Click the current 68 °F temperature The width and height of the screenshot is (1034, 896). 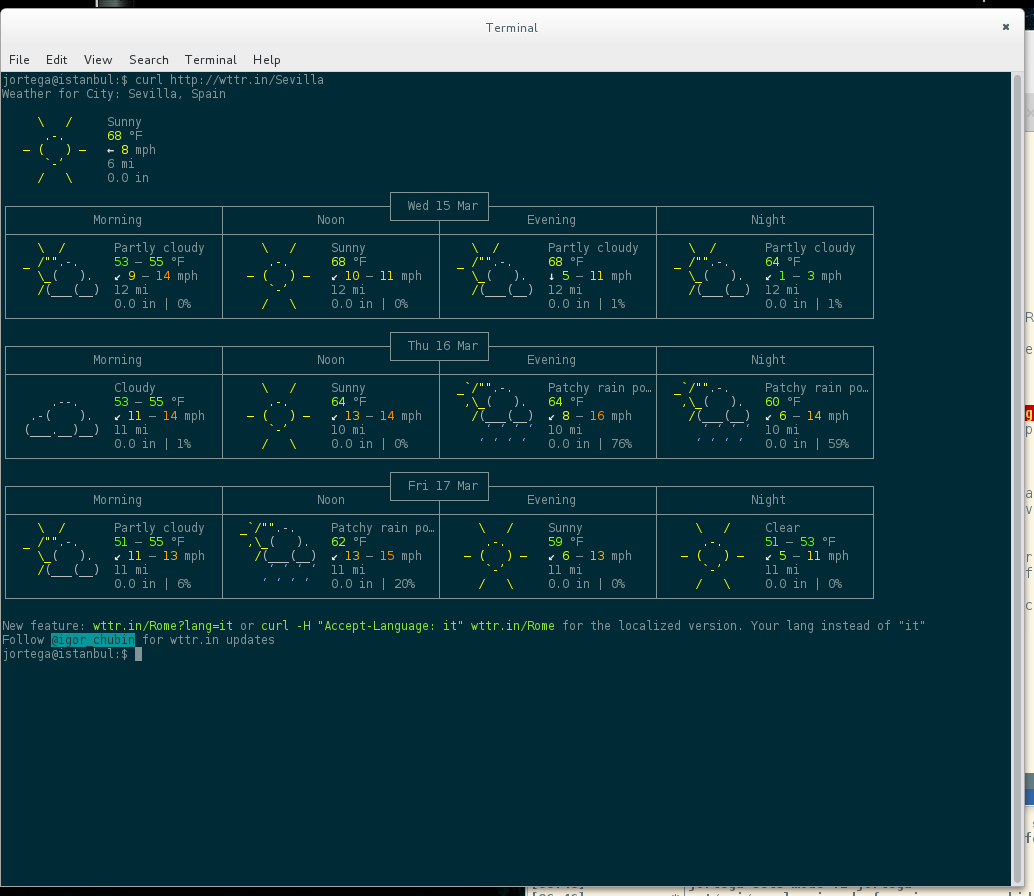125,136
